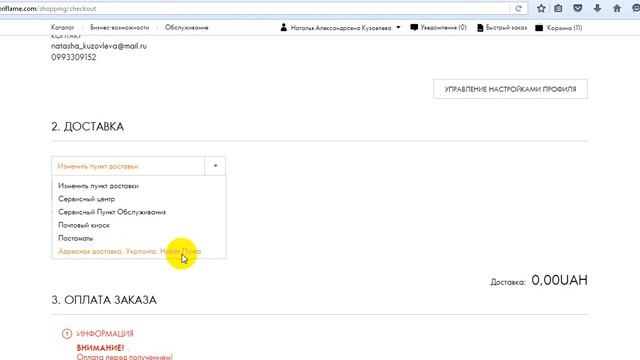The width and height of the screenshot is (640, 360).
Task: Click the delivery cost 0,00UAH value
Action: click(559, 280)
